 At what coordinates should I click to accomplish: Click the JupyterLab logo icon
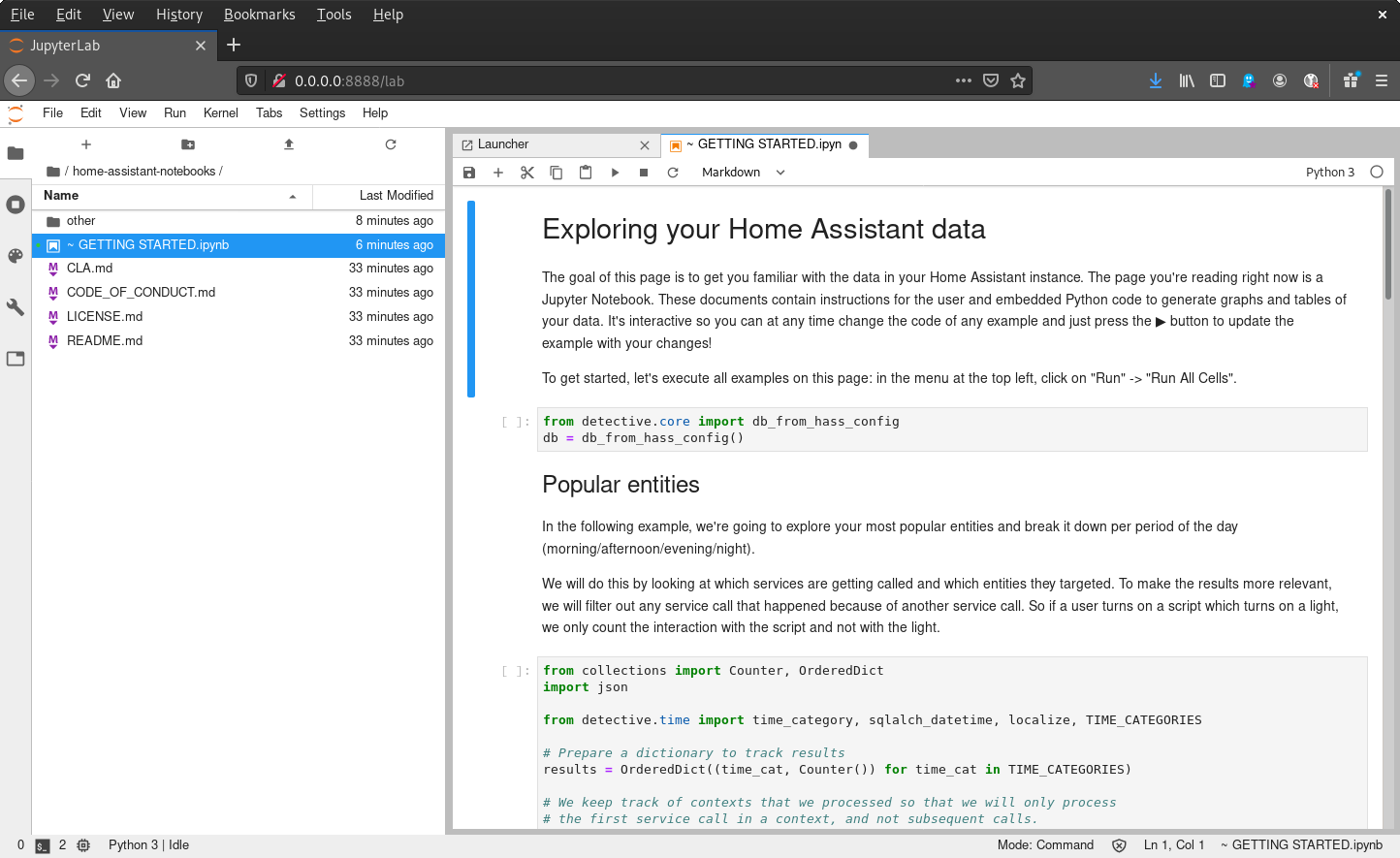(16, 113)
